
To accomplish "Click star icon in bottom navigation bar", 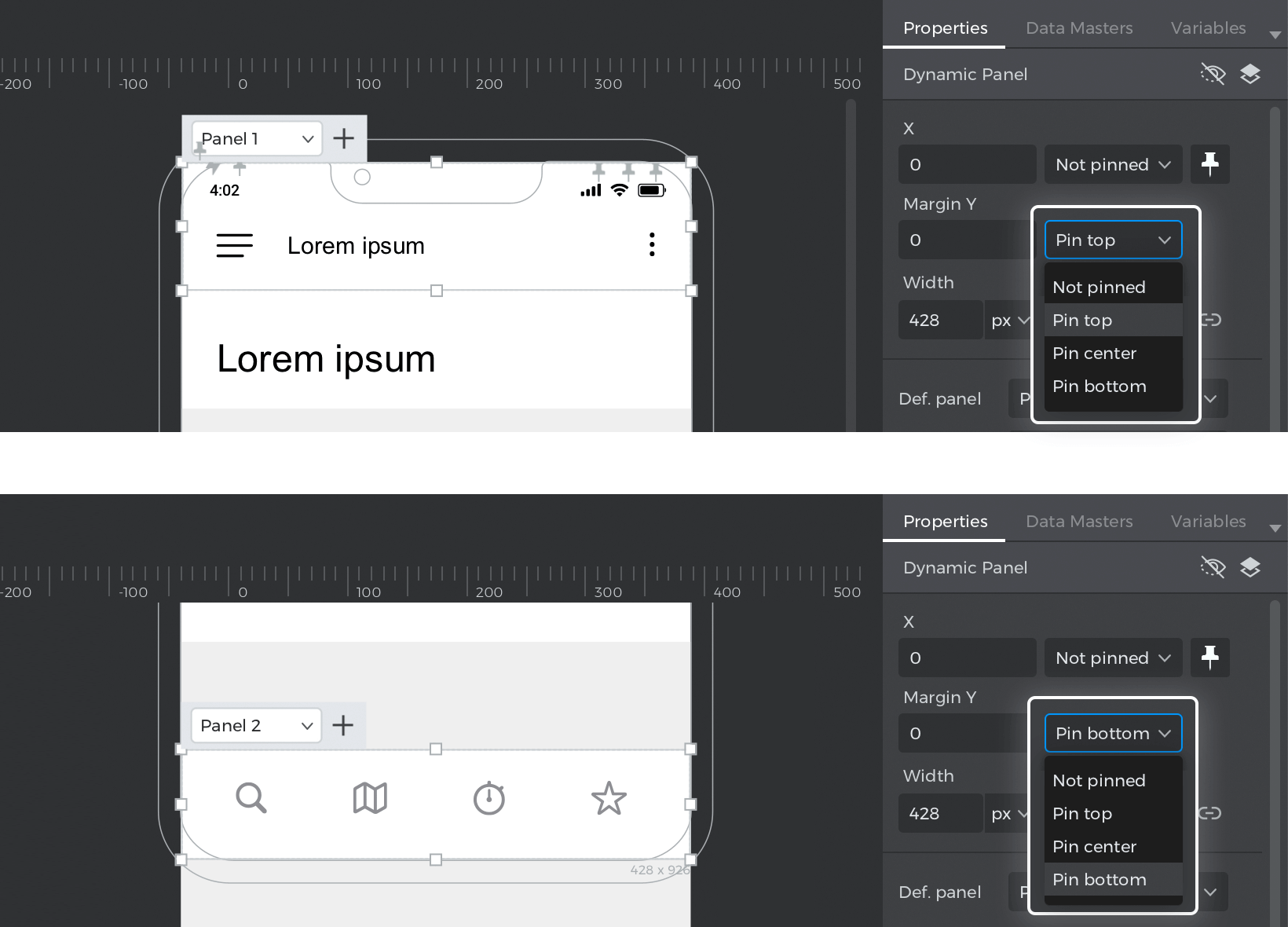I will coord(609,798).
